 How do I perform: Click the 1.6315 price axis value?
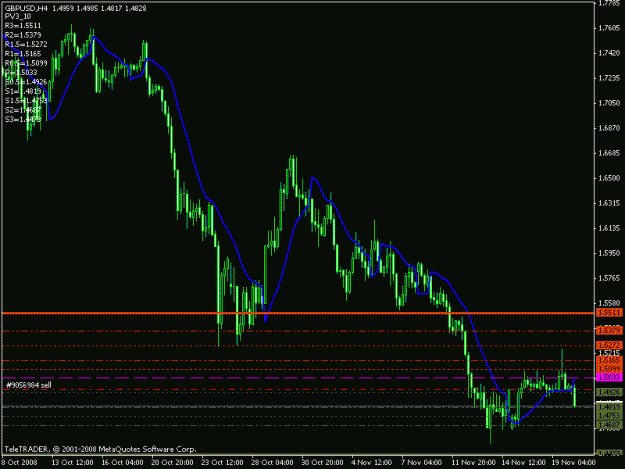[x=609, y=203]
